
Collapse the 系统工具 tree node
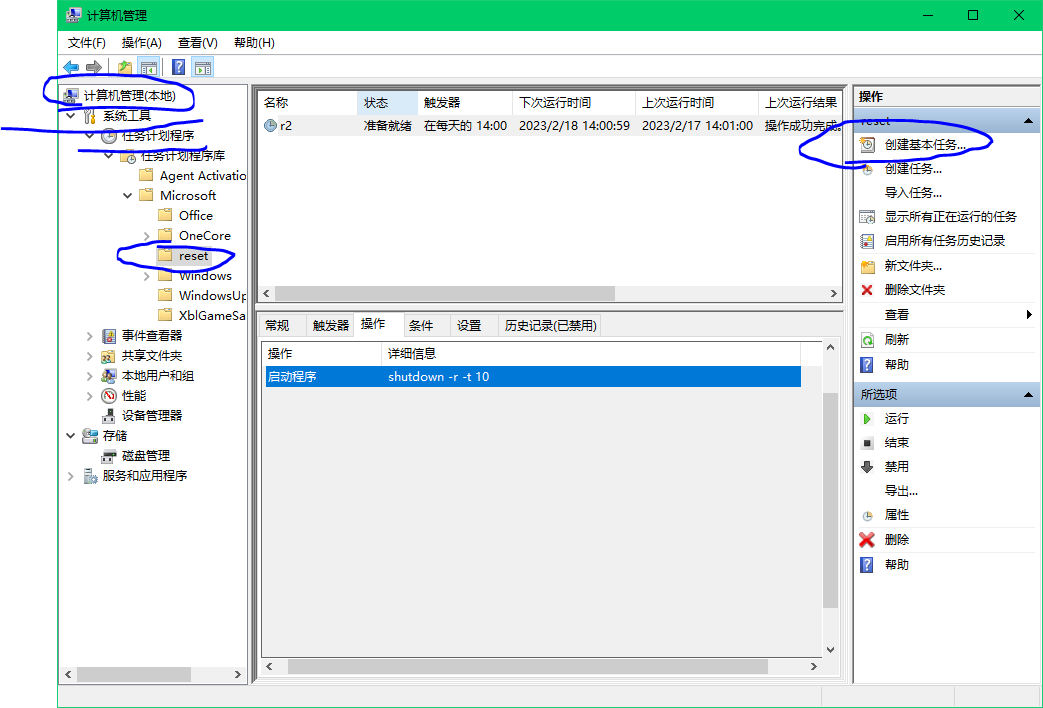(x=71, y=116)
